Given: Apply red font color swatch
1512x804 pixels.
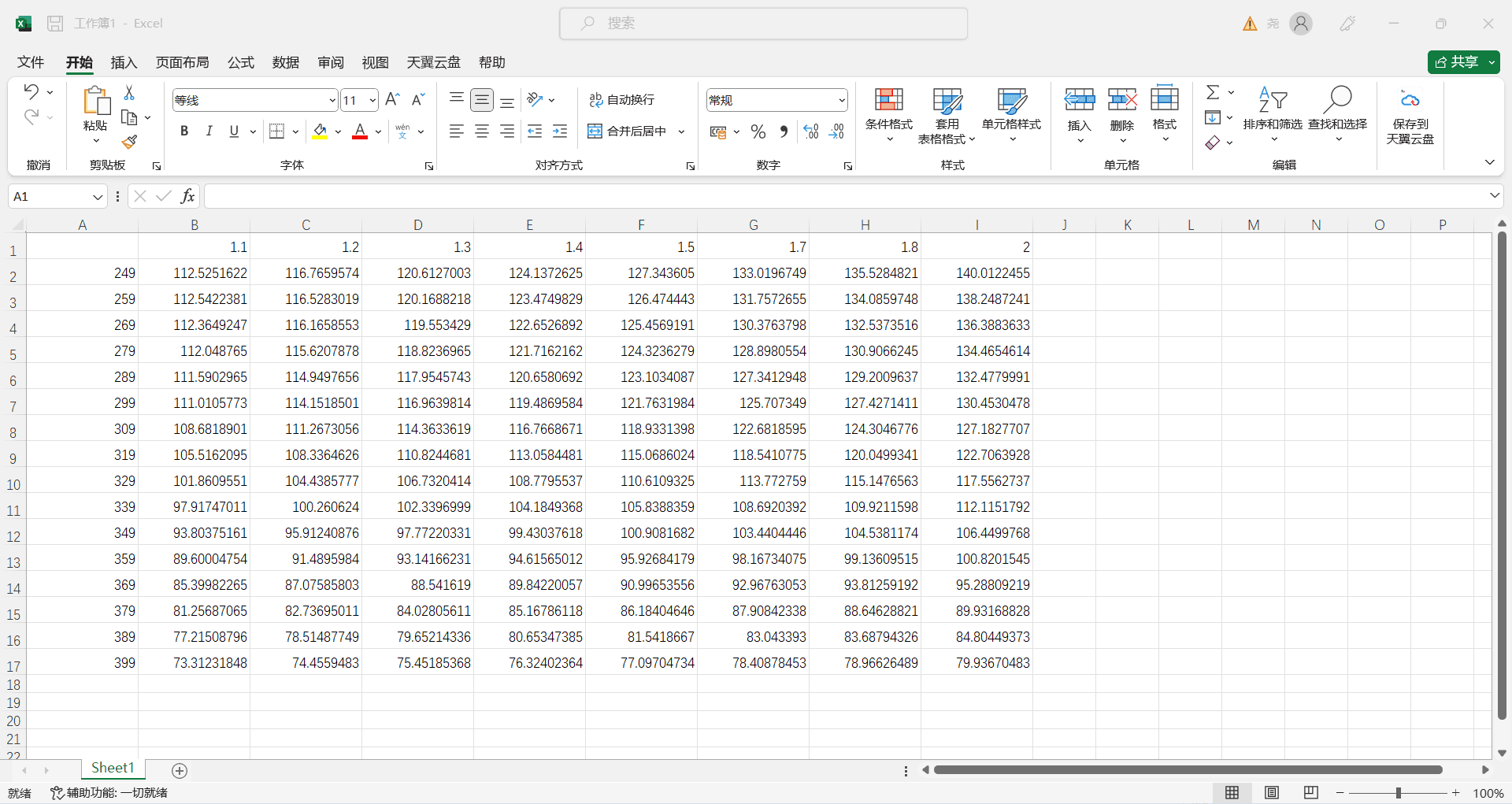Looking at the screenshot, I should point(360,132).
